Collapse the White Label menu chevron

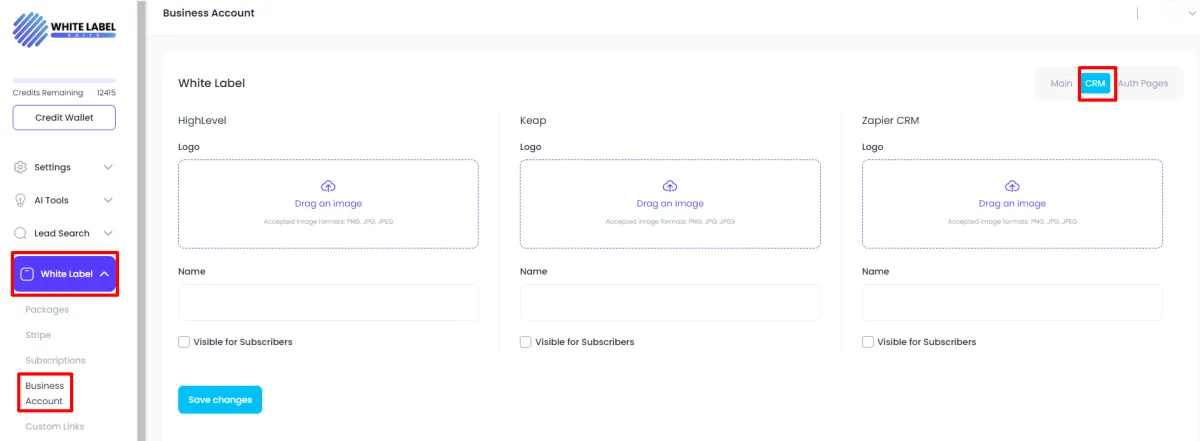[105, 274]
